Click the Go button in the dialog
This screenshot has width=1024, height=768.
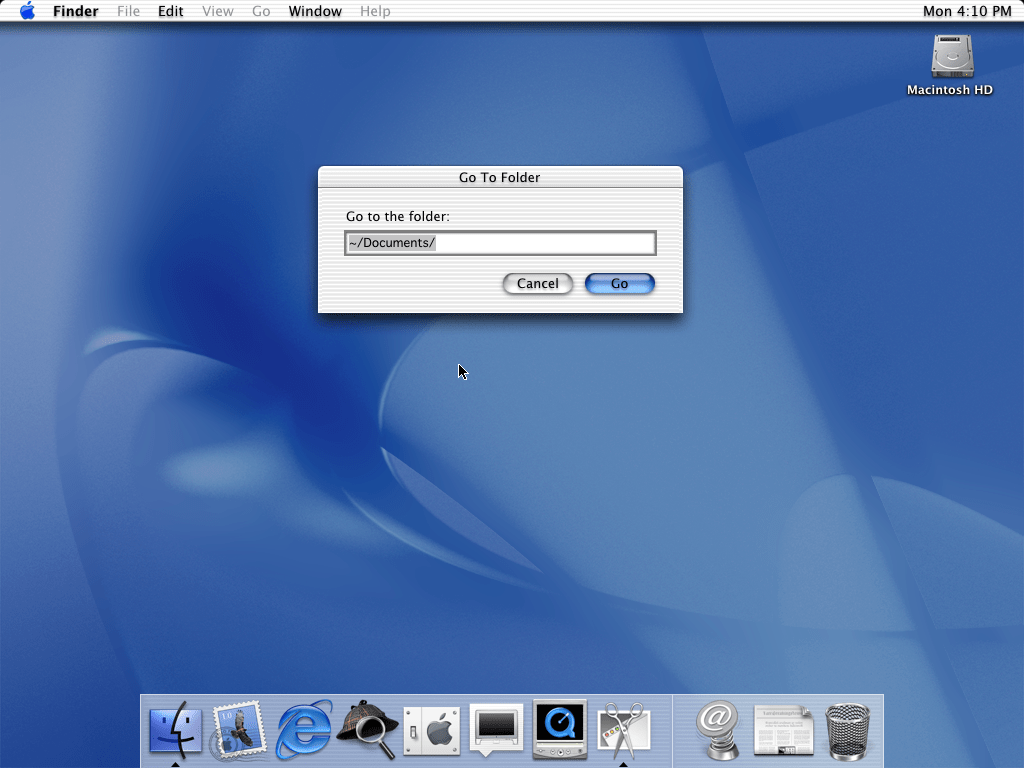(x=620, y=283)
